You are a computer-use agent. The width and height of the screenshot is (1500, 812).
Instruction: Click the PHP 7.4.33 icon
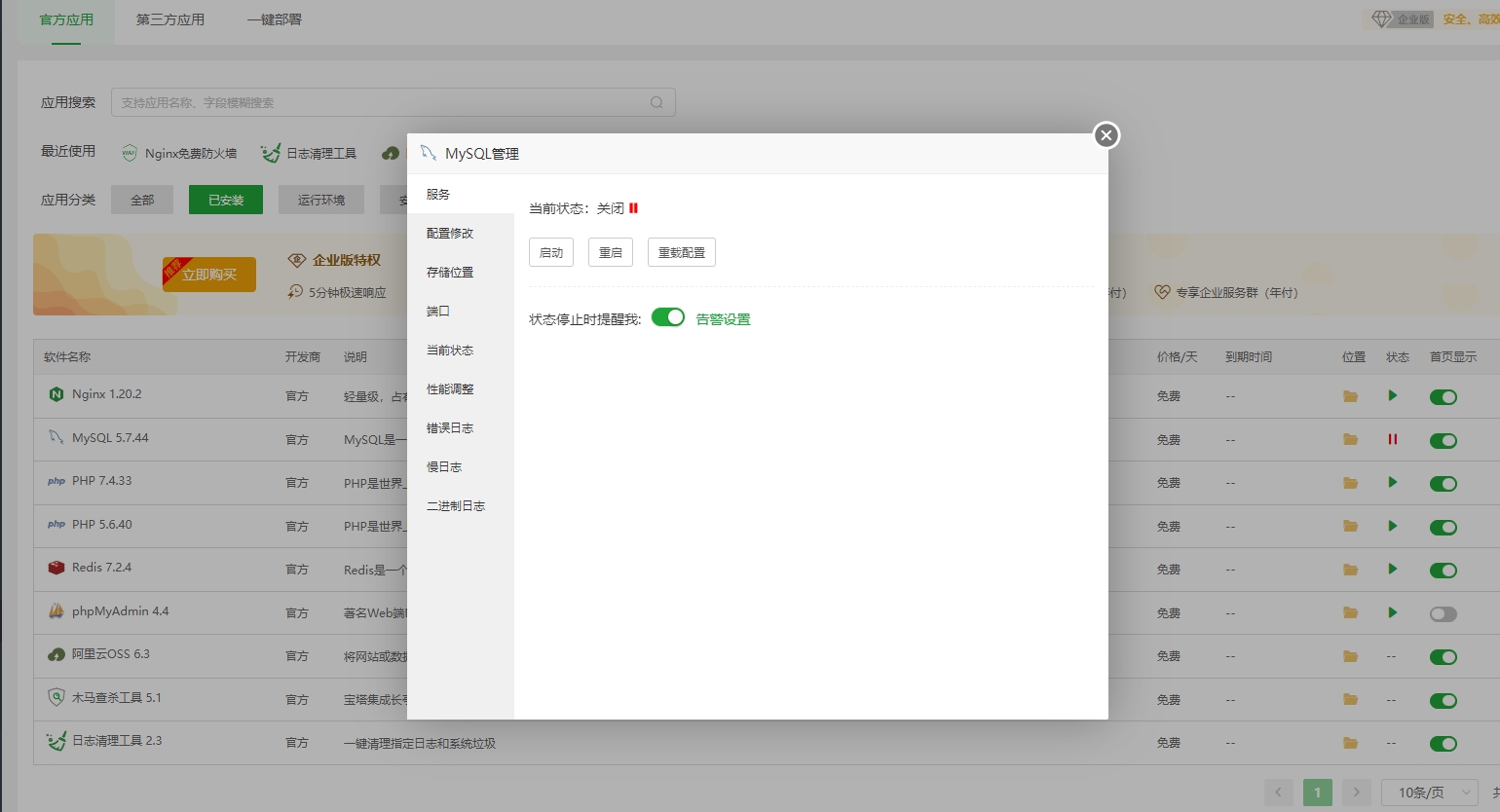[56, 481]
